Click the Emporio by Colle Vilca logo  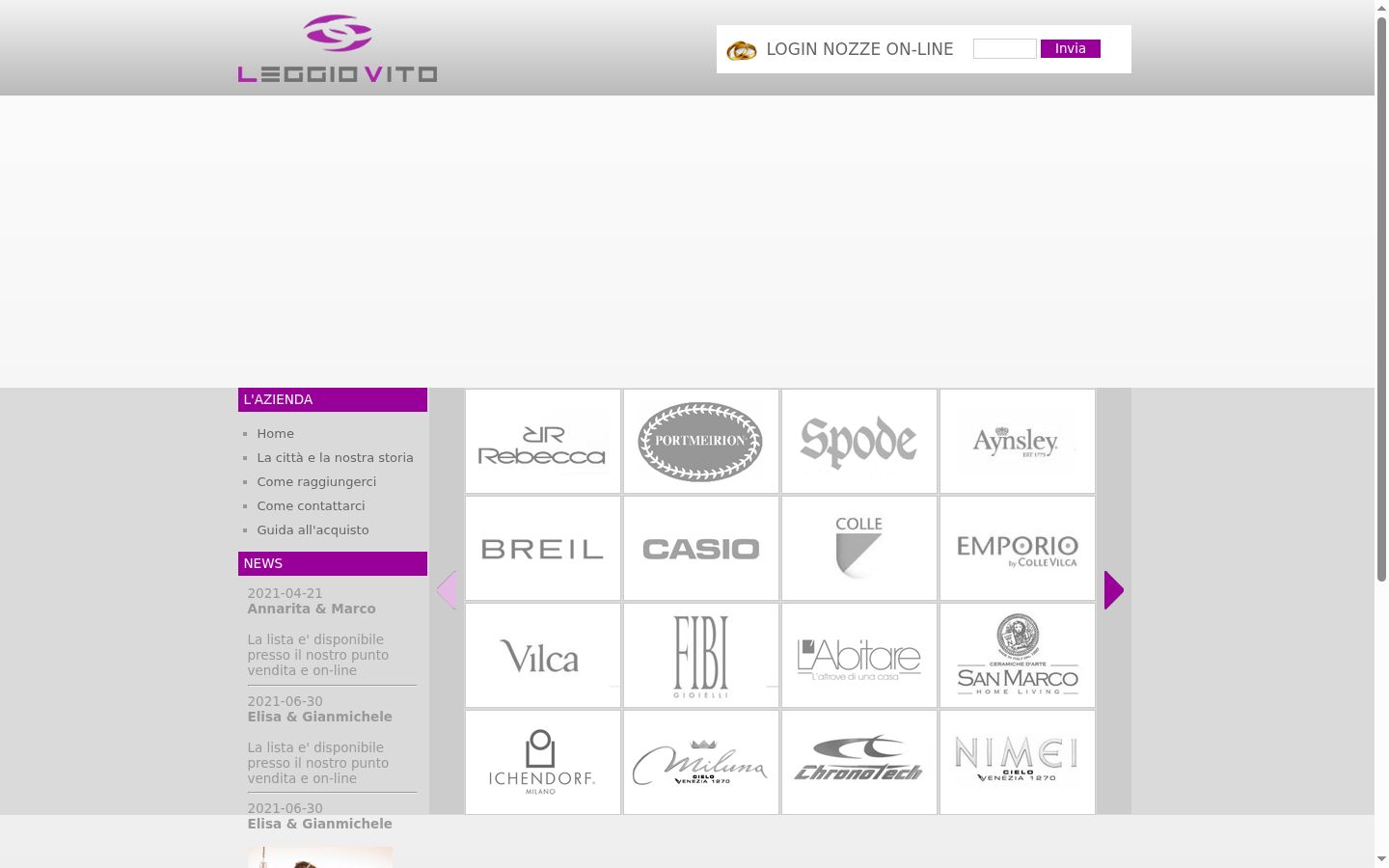point(1018,549)
